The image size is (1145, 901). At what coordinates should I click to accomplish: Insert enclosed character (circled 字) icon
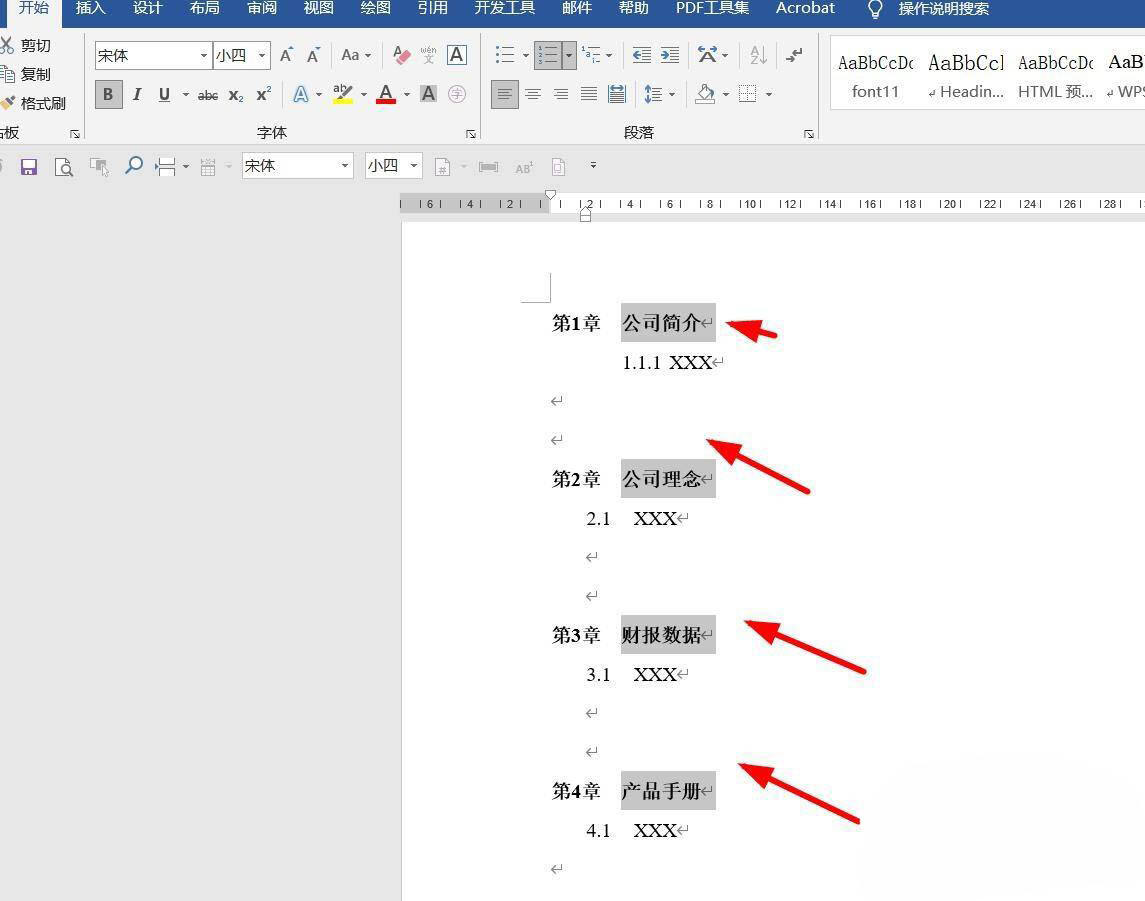point(457,94)
